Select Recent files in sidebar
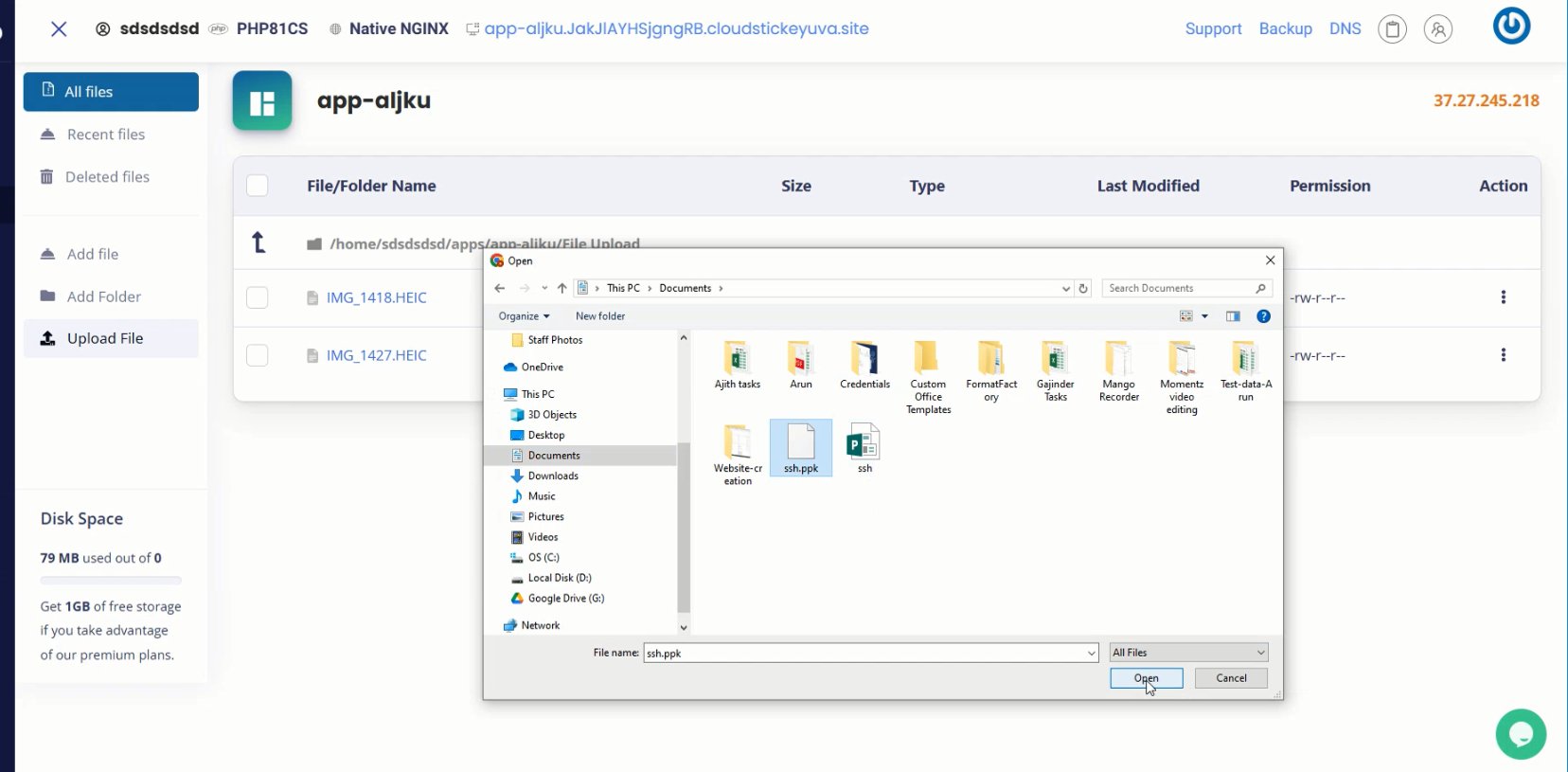1568x772 pixels. (x=105, y=135)
